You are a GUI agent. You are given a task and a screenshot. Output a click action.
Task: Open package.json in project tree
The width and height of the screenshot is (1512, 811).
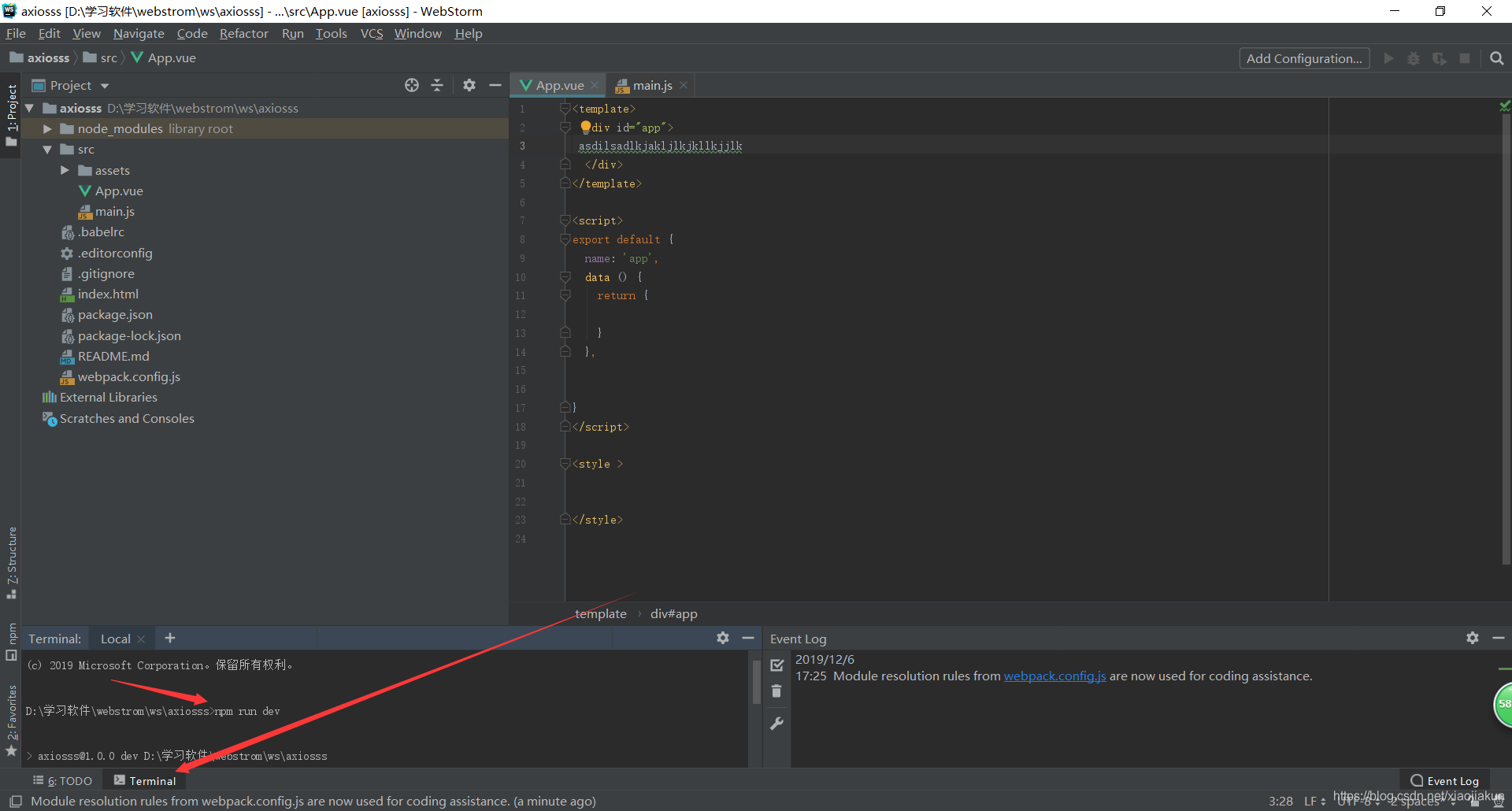pyautogui.click(x=115, y=315)
